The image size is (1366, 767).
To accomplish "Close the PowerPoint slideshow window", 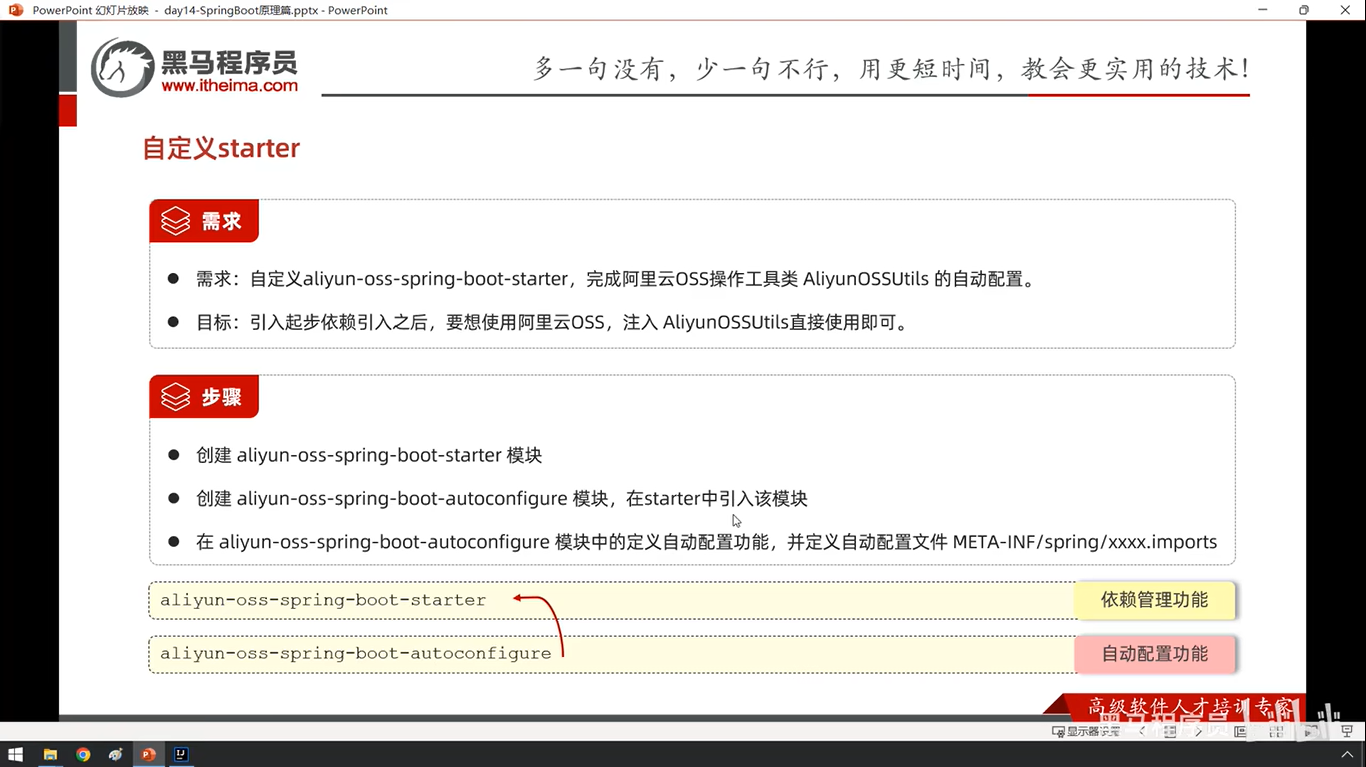I will (1344, 10).
